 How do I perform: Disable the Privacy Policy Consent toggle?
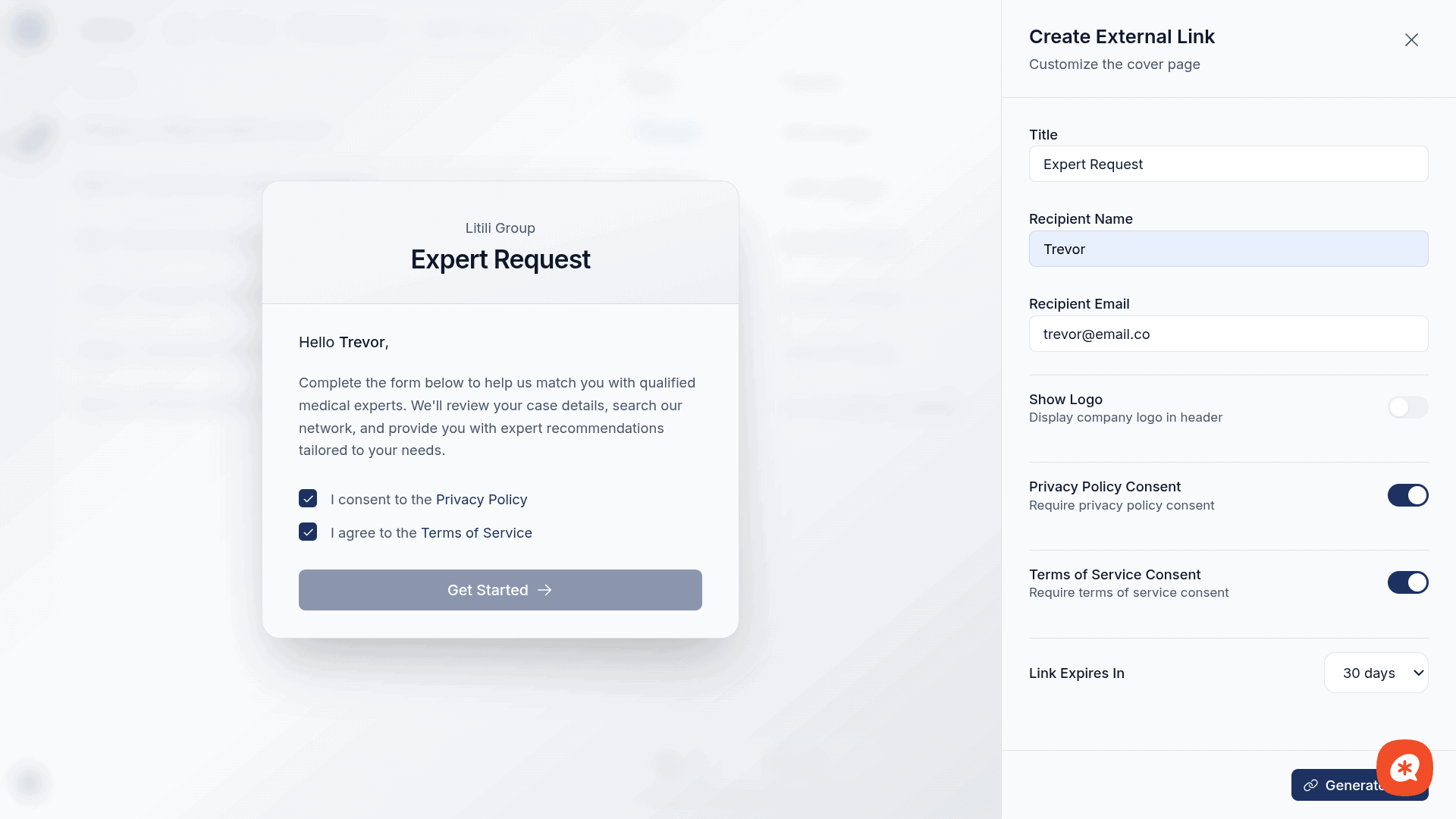coord(1407,495)
